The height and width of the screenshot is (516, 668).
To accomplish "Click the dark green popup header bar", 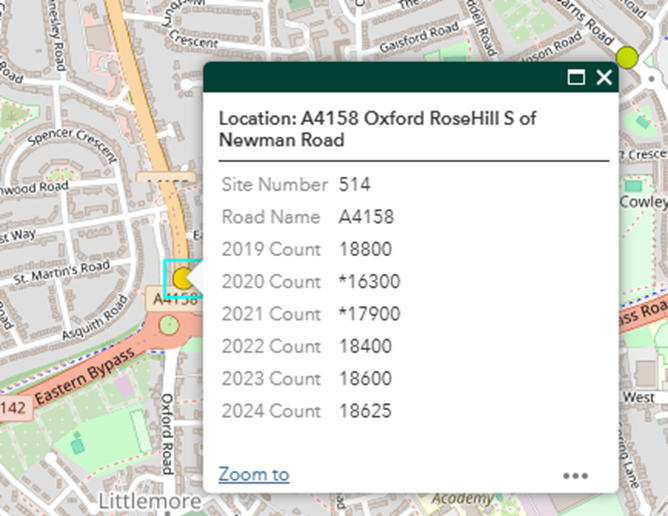I will [380, 78].
